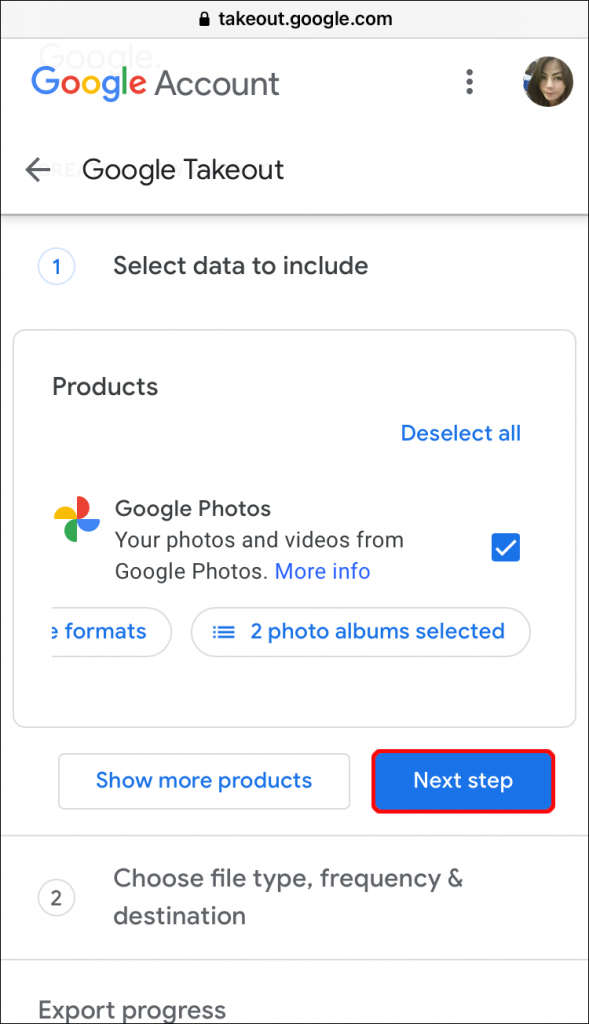The image size is (589, 1024).
Task: Click the Google Account logo
Action: click(x=154, y=85)
